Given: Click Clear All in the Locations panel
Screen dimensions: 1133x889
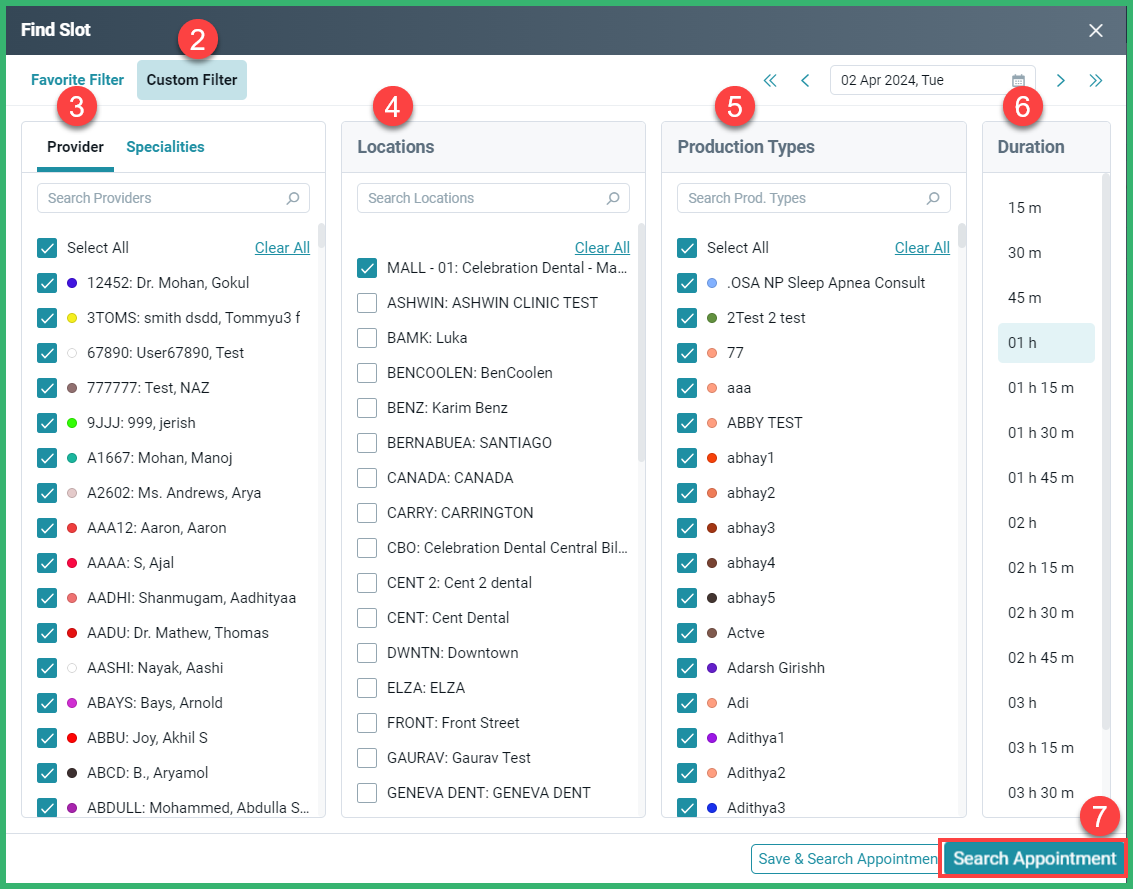Looking at the screenshot, I should point(602,247).
